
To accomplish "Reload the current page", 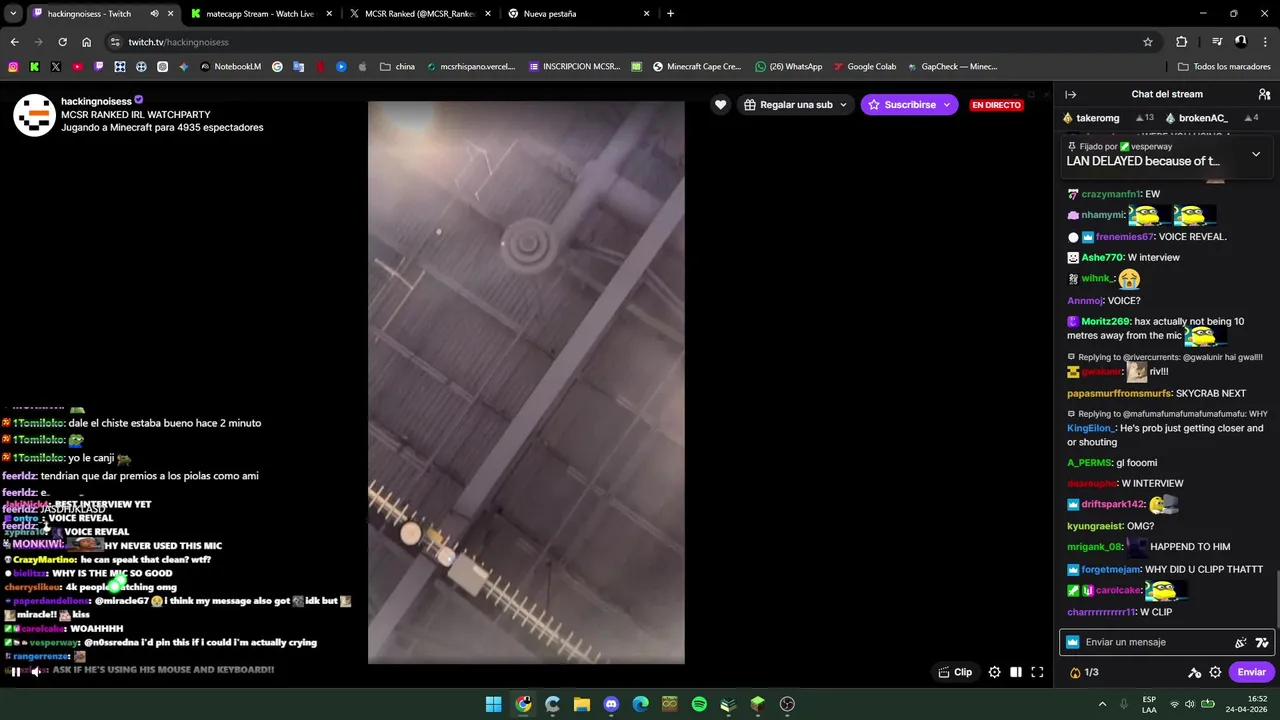I will [62, 42].
